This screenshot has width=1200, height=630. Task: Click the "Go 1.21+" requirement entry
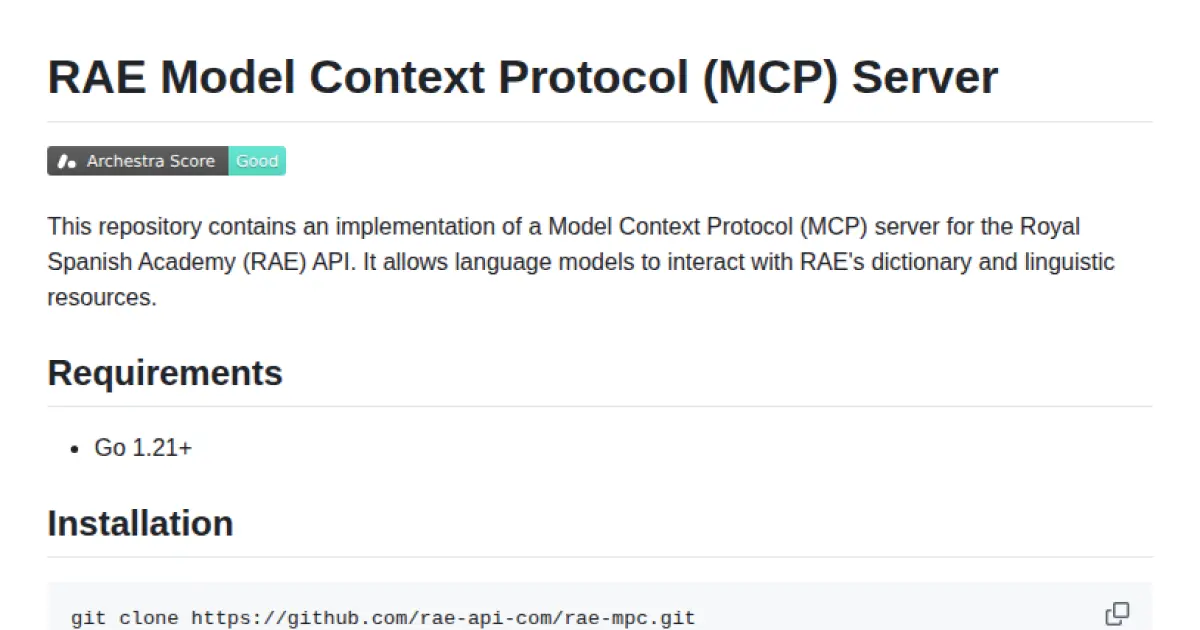pos(143,447)
